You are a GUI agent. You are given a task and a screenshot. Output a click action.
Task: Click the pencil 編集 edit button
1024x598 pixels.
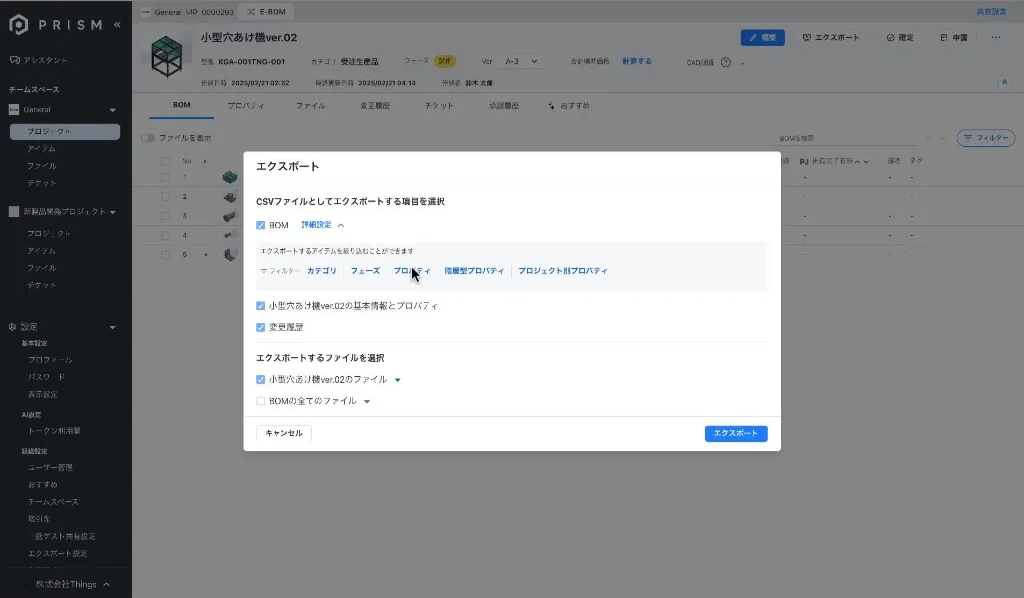pos(762,37)
